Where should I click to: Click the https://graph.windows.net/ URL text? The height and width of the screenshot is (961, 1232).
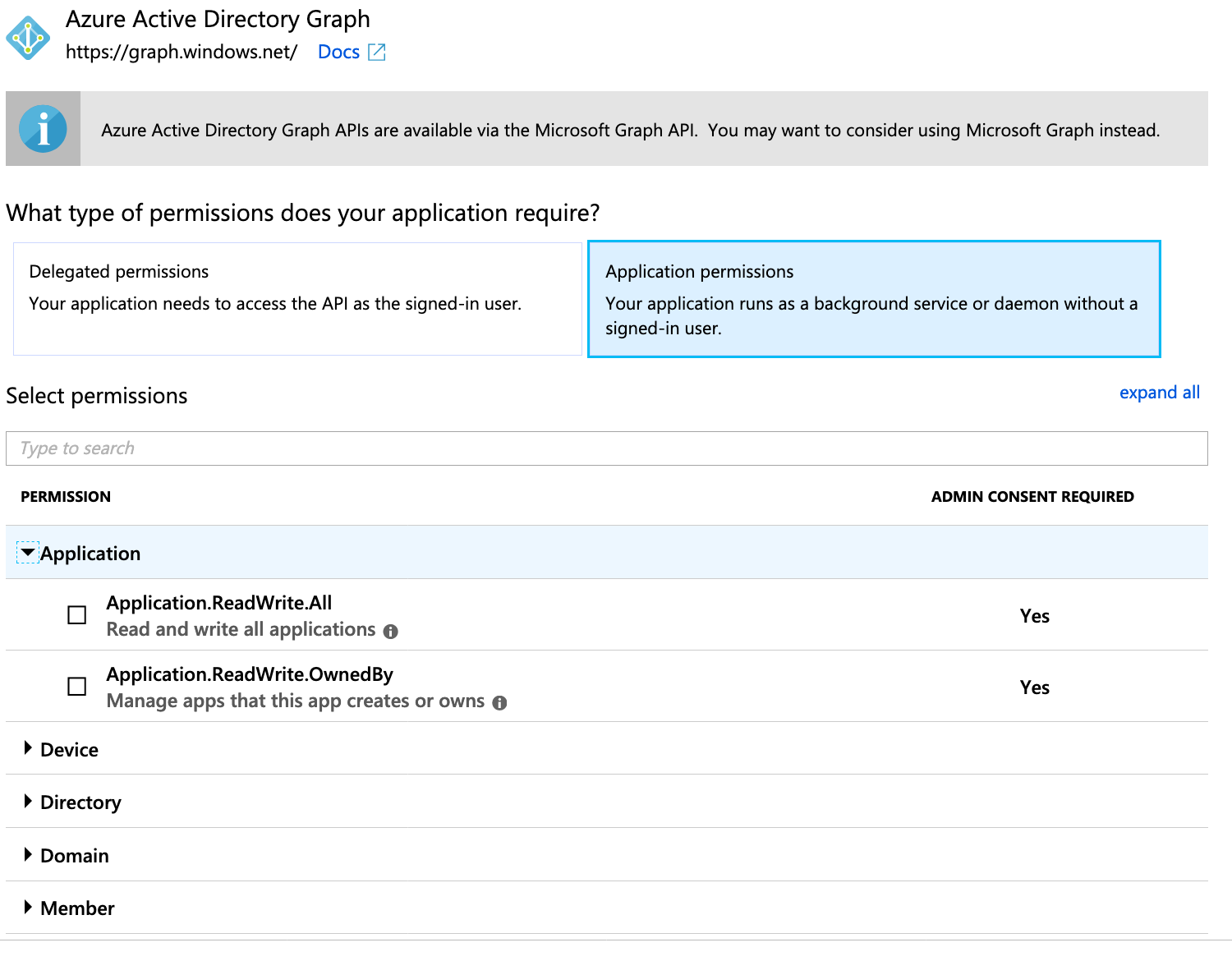[x=182, y=52]
